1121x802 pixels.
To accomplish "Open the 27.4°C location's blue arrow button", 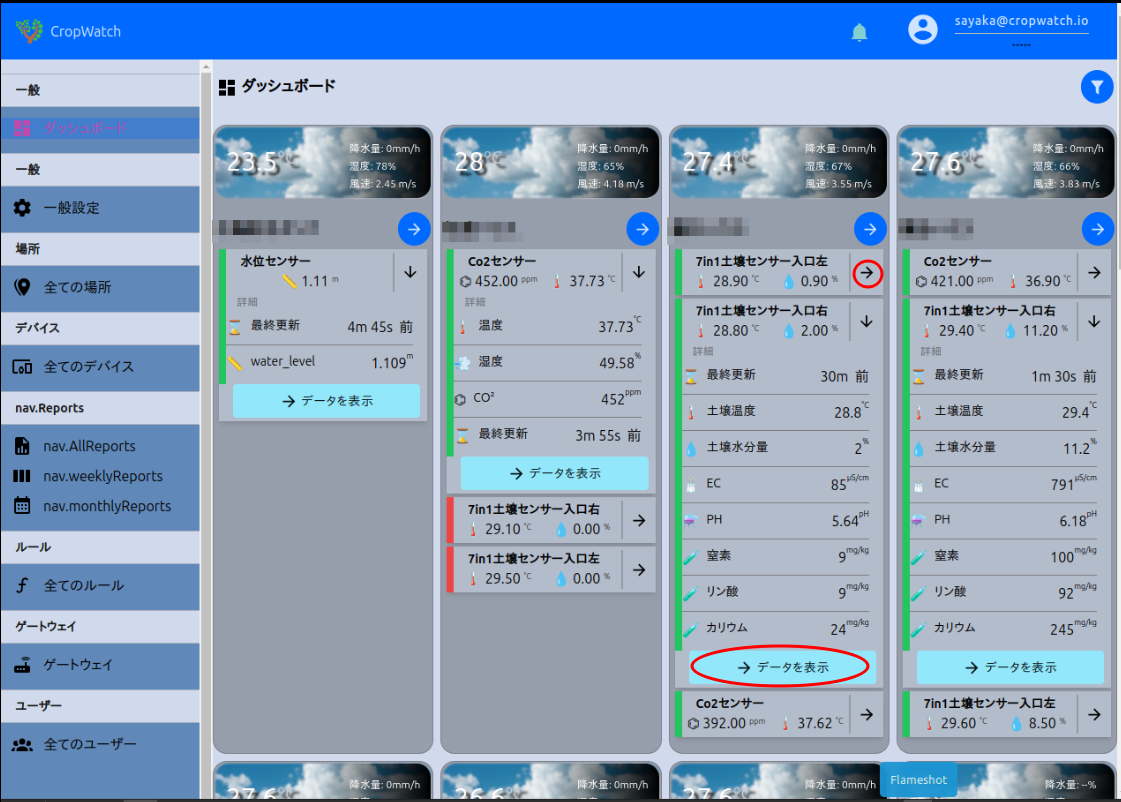I will (870, 229).
